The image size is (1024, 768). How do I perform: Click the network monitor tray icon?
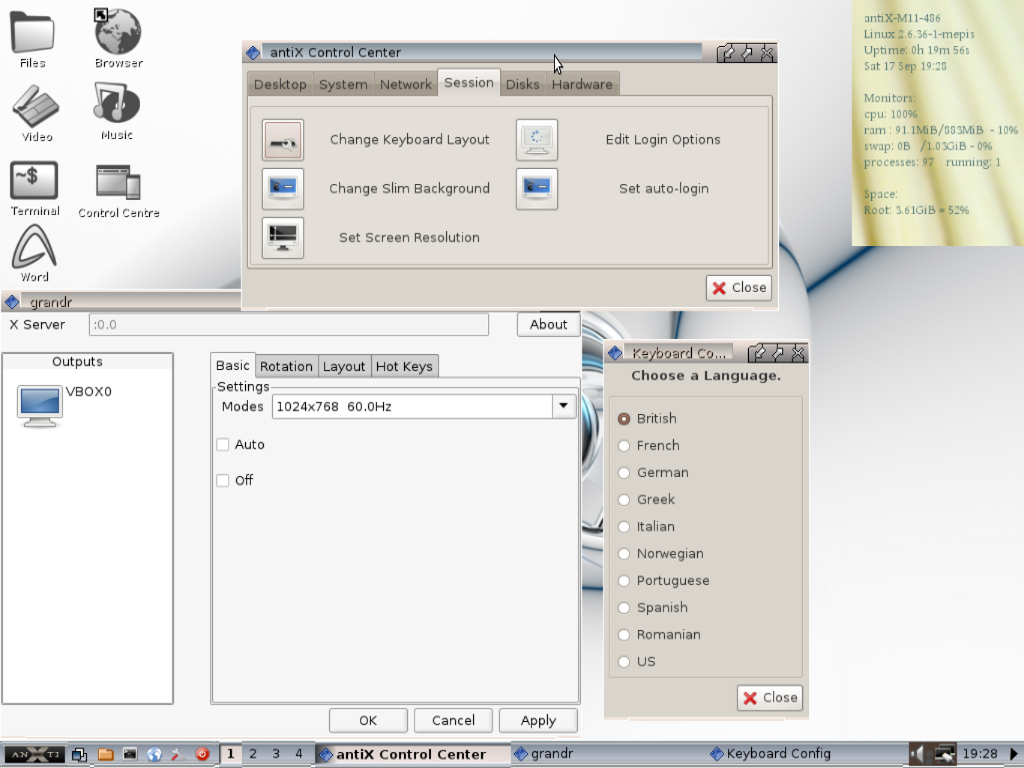[x=944, y=754]
